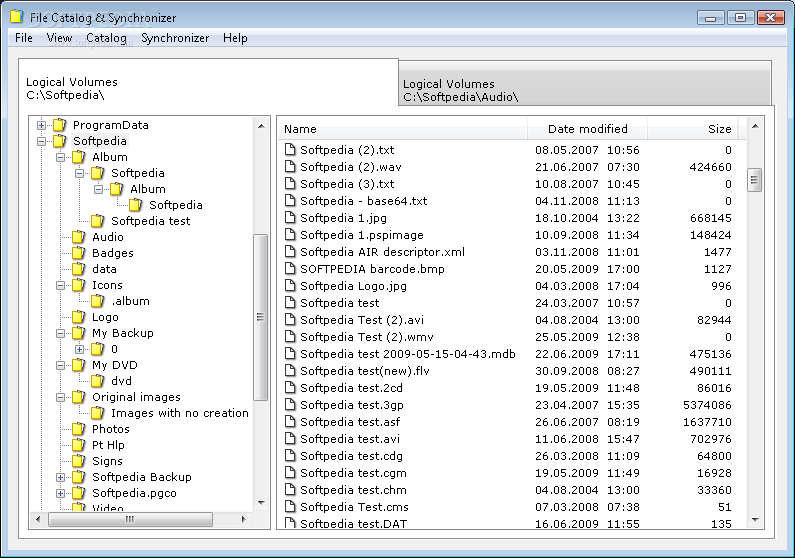The width and height of the screenshot is (795, 558).
Task: Open the File menu
Action: [x=24, y=38]
